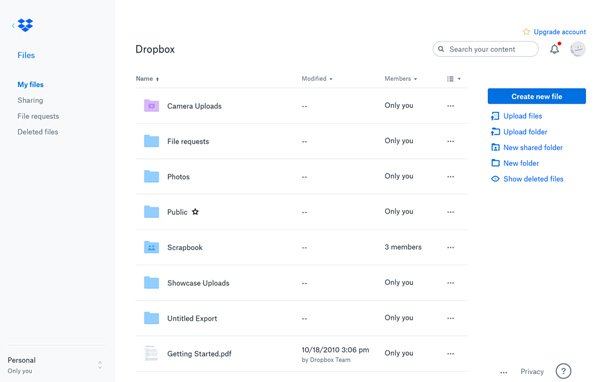Focus the Search your content field

(486, 49)
